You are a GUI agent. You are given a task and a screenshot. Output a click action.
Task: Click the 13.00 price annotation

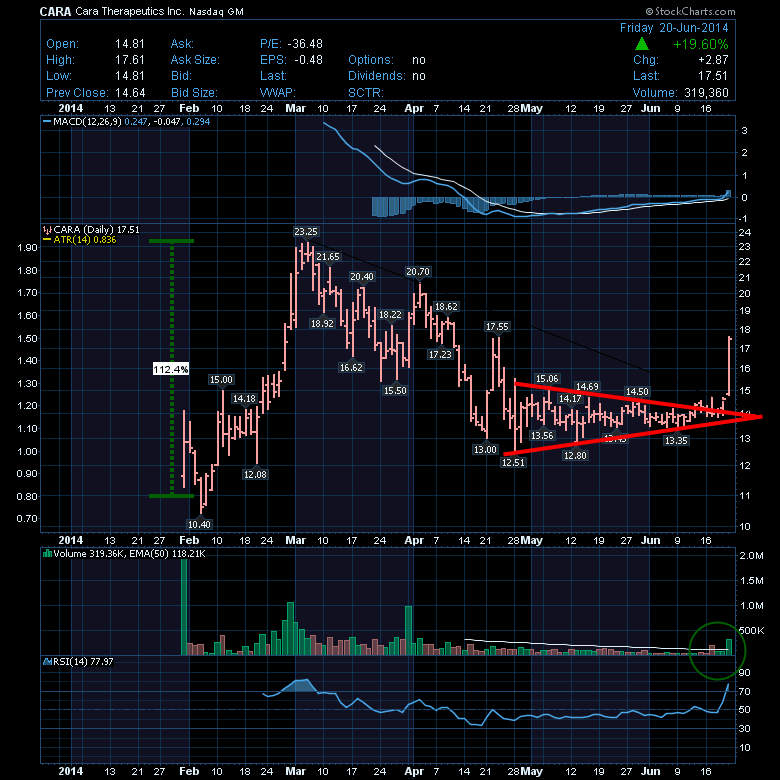pyautogui.click(x=485, y=449)
